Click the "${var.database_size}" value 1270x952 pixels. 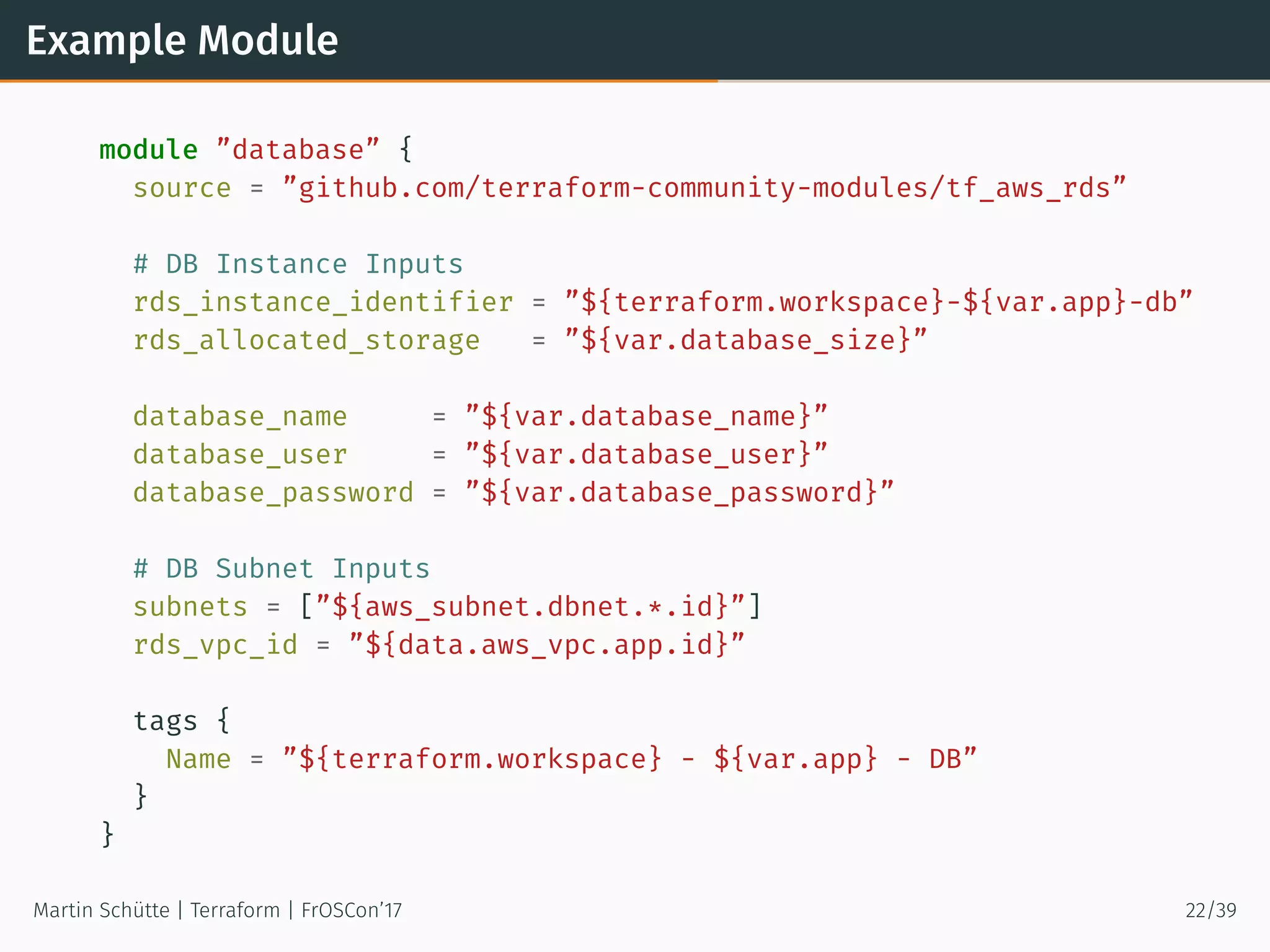[x=746, y=341]
